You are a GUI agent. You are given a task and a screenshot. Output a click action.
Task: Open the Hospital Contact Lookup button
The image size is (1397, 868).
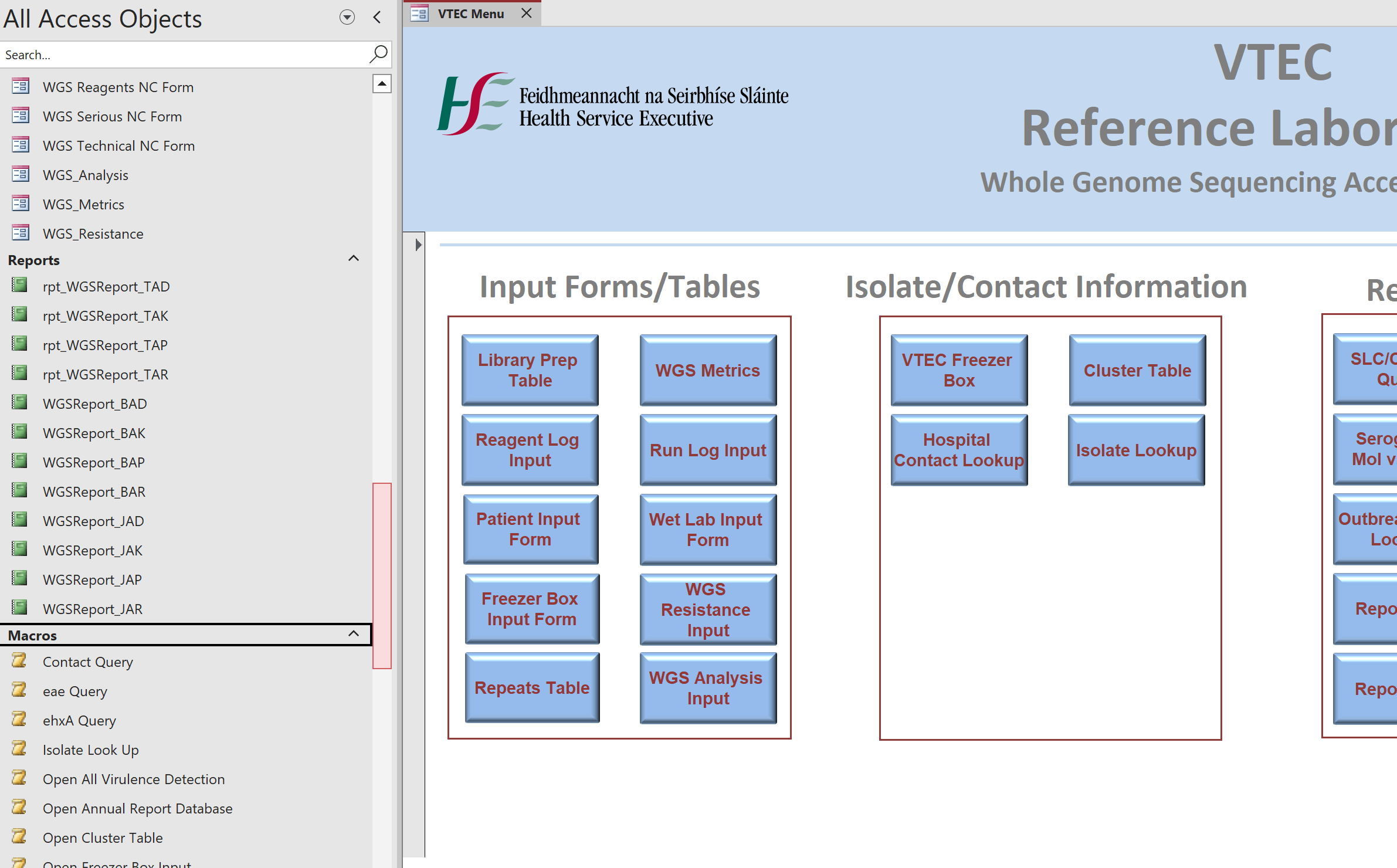pyautogui.click(x=959, y=450)
